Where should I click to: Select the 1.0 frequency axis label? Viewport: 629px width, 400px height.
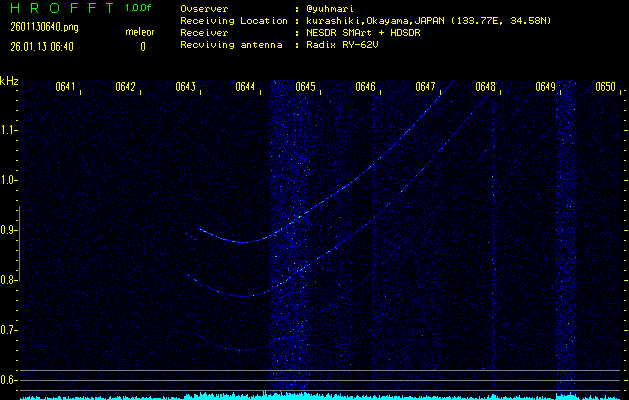click(9, 179)
